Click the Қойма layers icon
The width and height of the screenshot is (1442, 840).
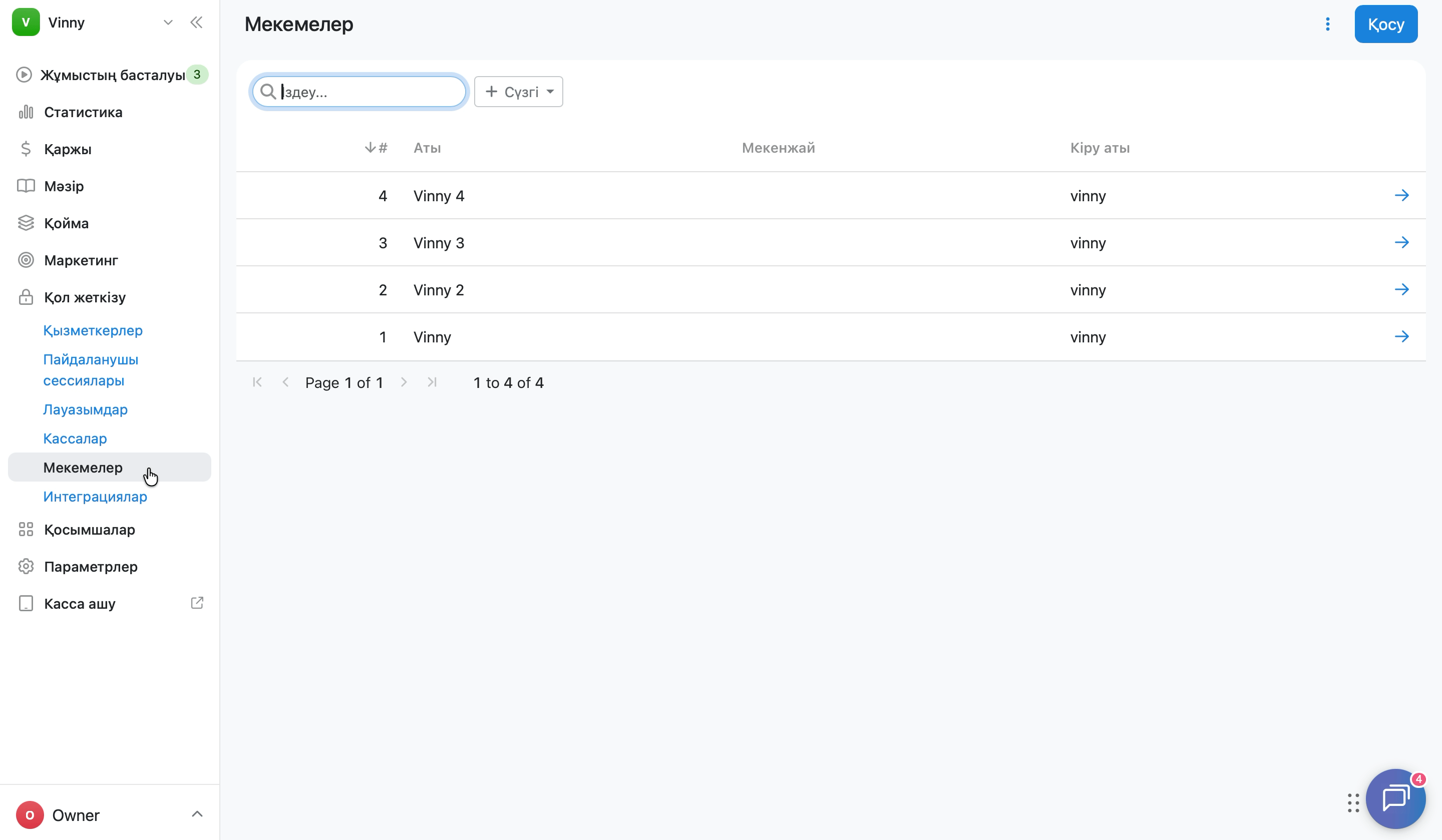(26, 223)
